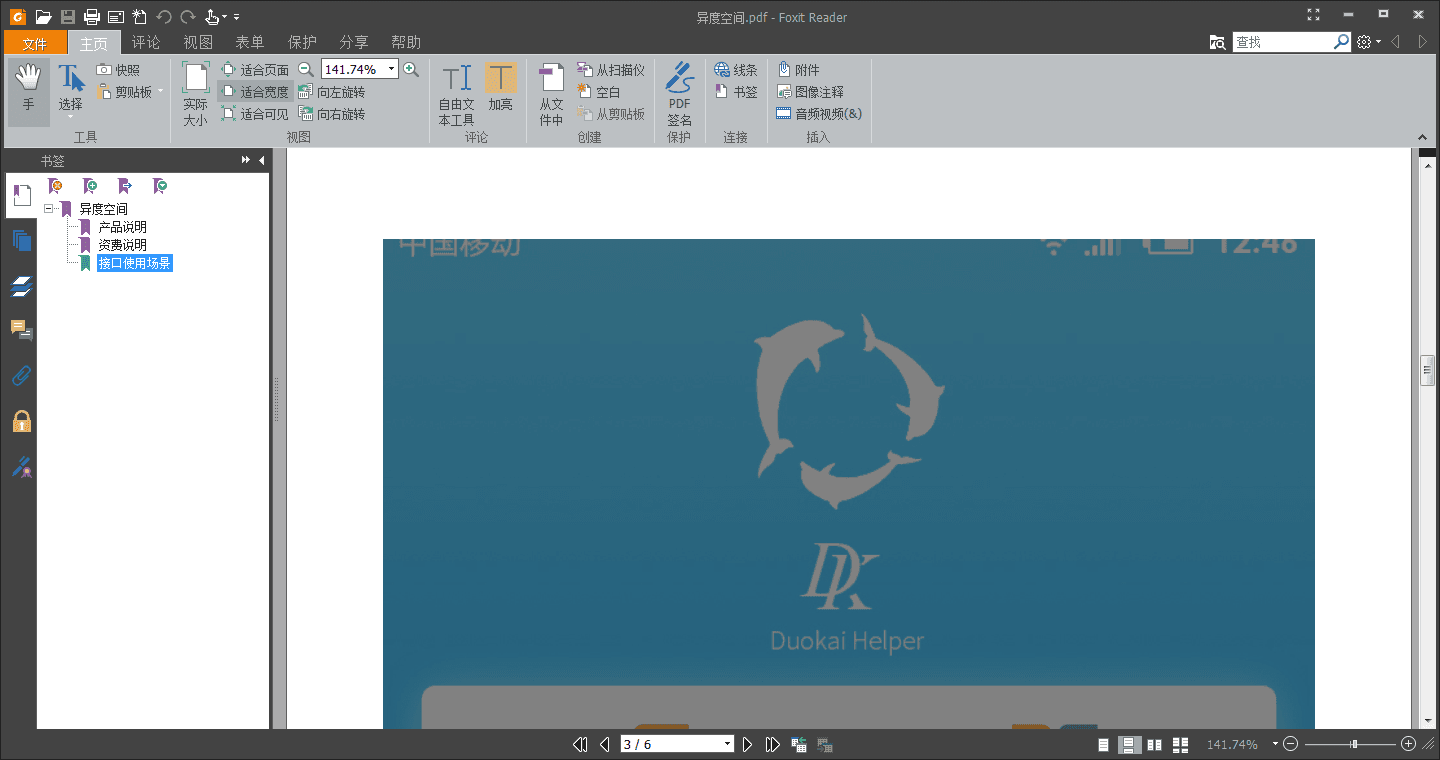This screenshot has width=1440, height=760.
Task: Switch to the Protect (保护) tab
Action: click(x=302, y=42)
